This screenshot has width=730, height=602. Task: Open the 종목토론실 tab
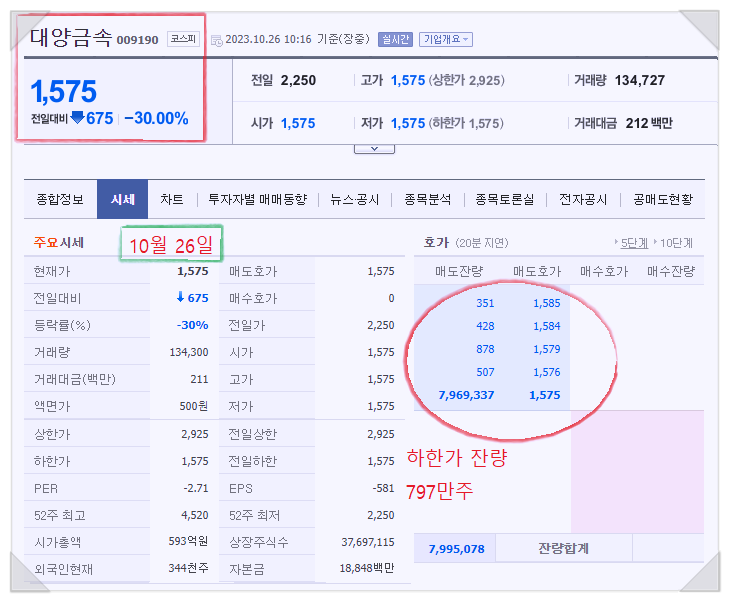[x=505, y=200]
